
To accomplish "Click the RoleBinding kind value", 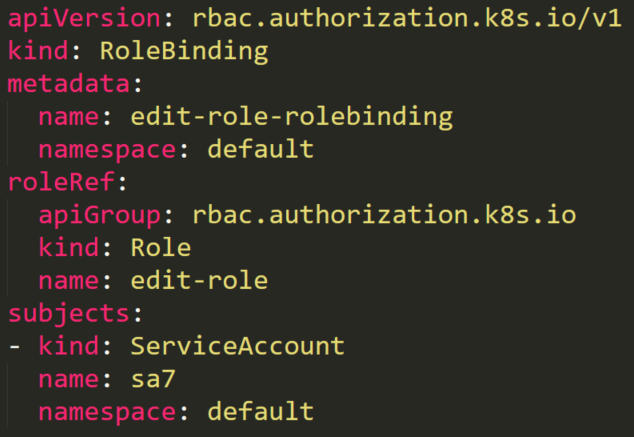I will (x=184, y=52).
